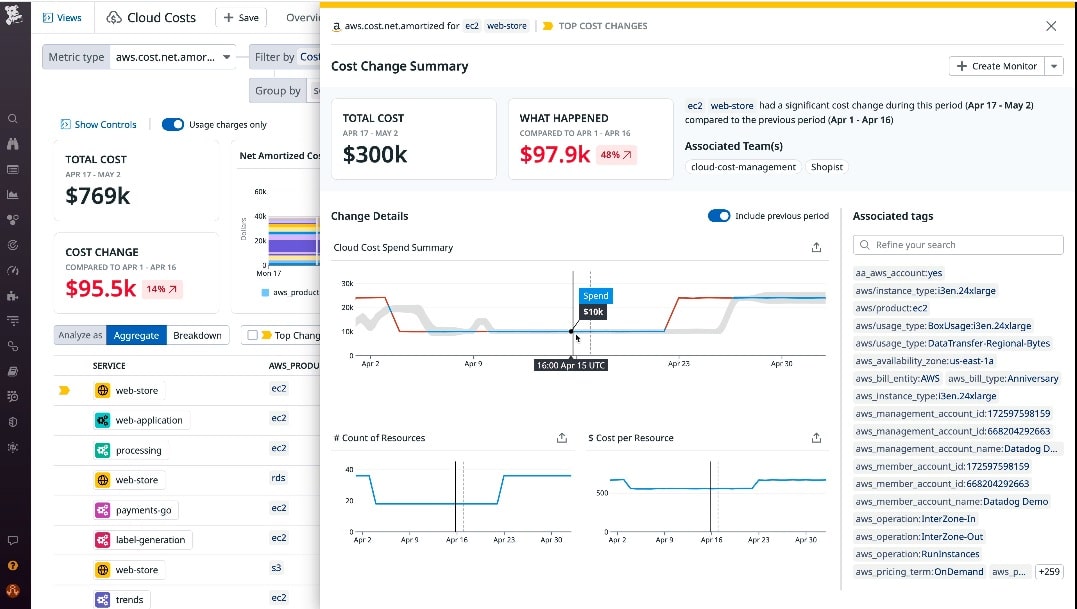
Task: Click the Cloud Costs header icon
Action: pos(114,18)
